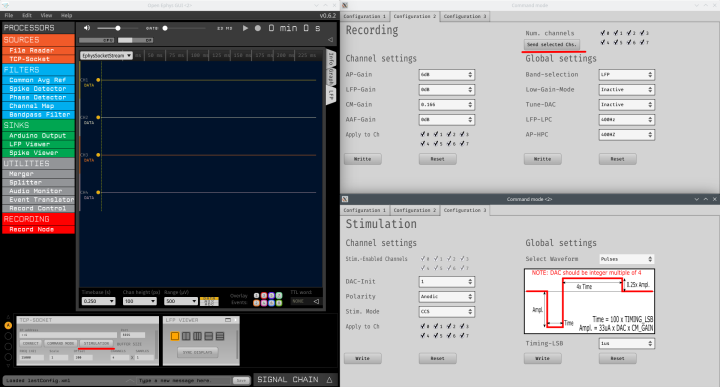Select signal chain A circle

point(8,325)
